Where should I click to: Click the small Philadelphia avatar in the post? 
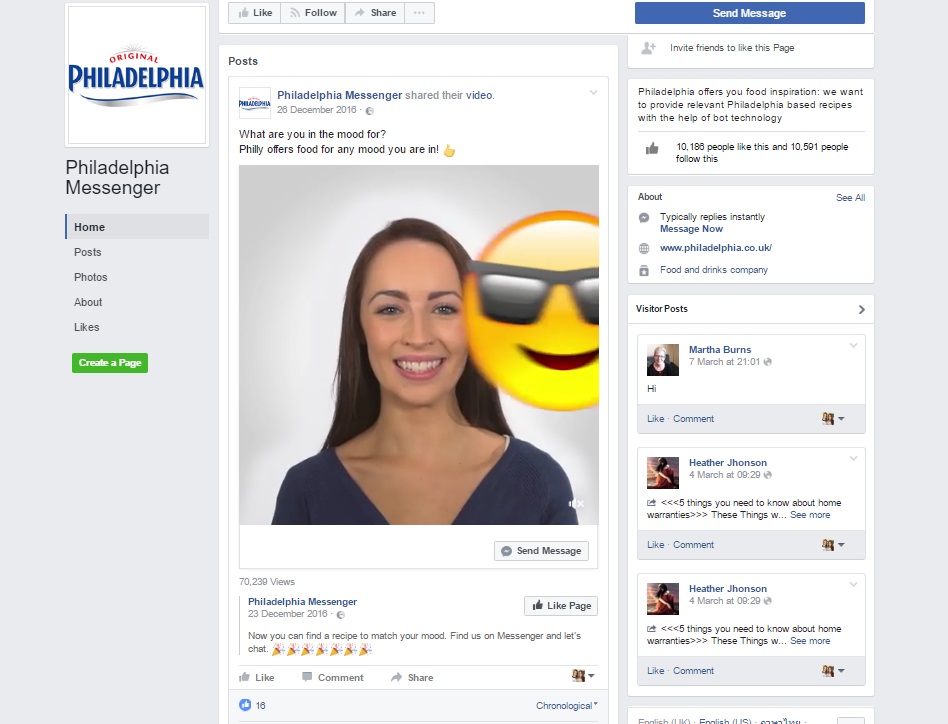click(x=255, y=103)
